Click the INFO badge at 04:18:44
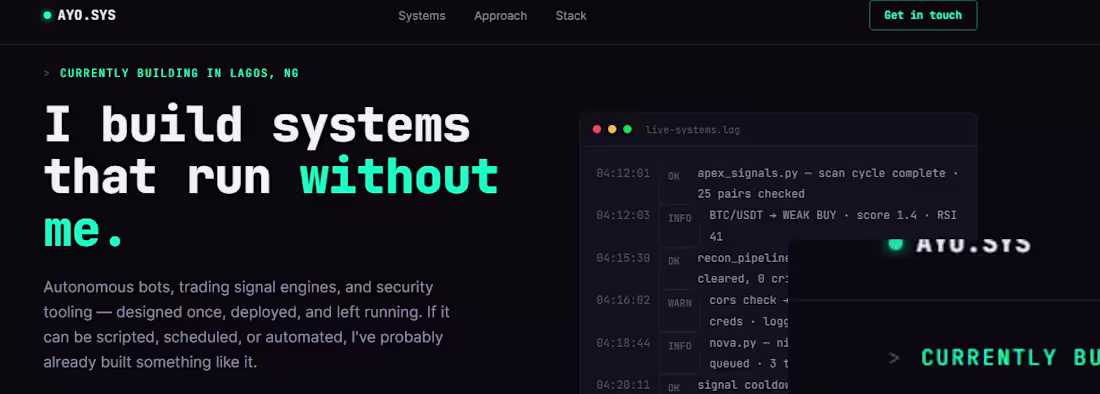Image resolution: width=1100 pixels, height=394 pixels. pyautogui.click(x=680, y=346)
